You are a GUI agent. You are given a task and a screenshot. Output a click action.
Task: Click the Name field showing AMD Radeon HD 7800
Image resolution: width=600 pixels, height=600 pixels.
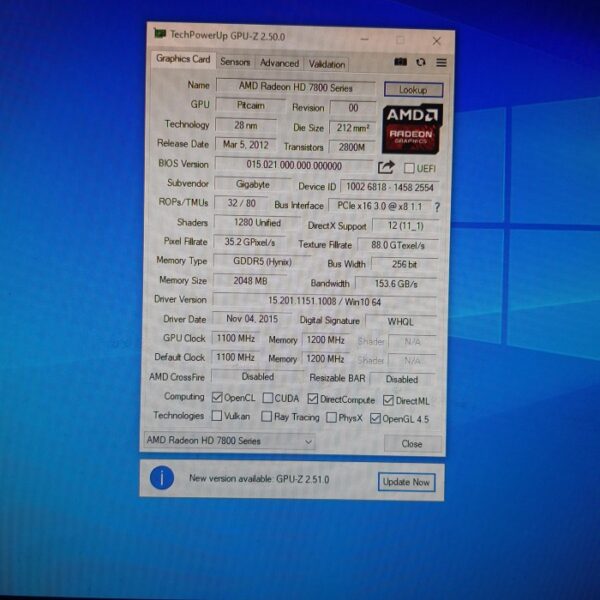point(296,87)
